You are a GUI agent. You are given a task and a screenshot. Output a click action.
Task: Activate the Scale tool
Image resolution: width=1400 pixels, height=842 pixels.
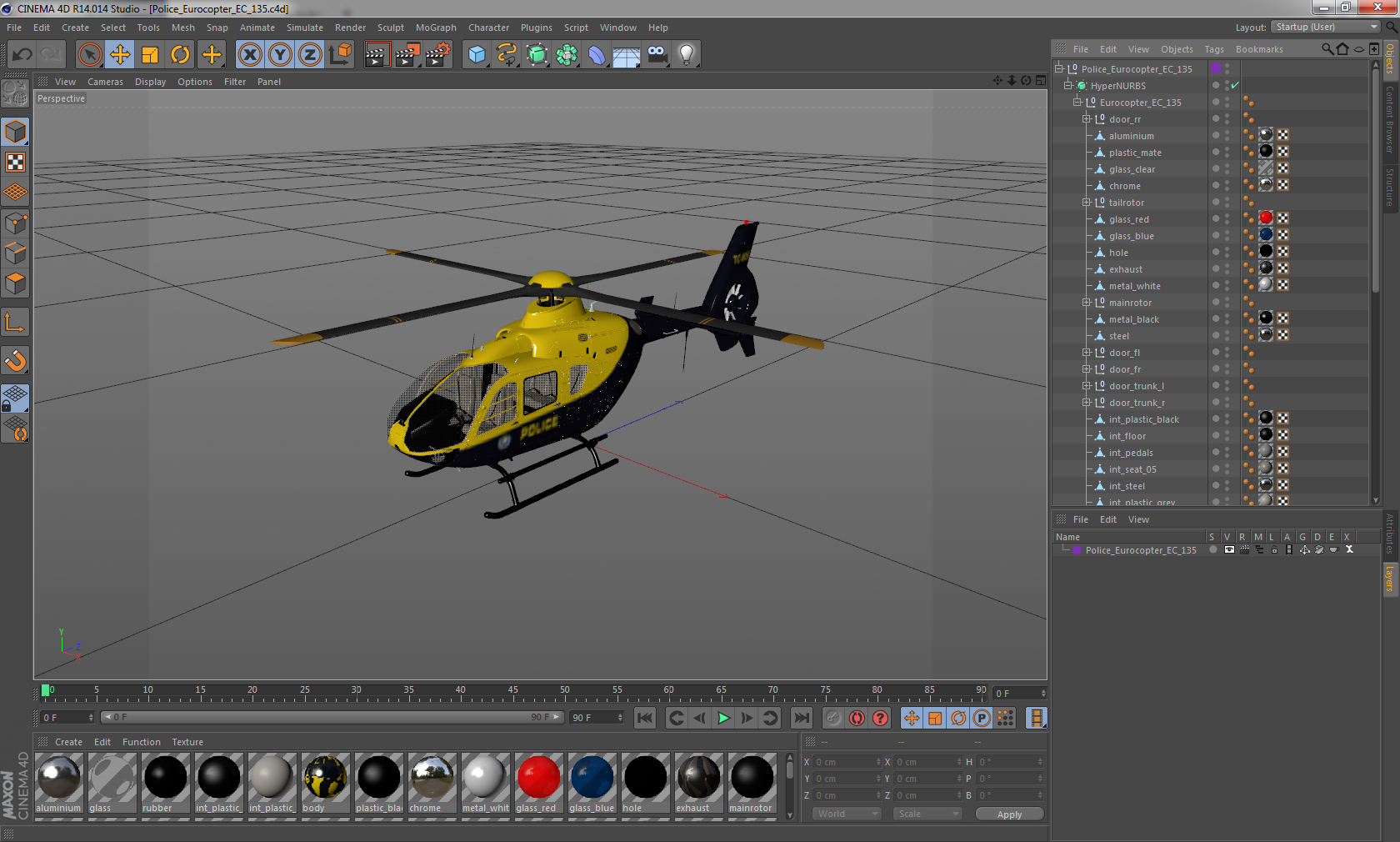(x=150, y=55)
